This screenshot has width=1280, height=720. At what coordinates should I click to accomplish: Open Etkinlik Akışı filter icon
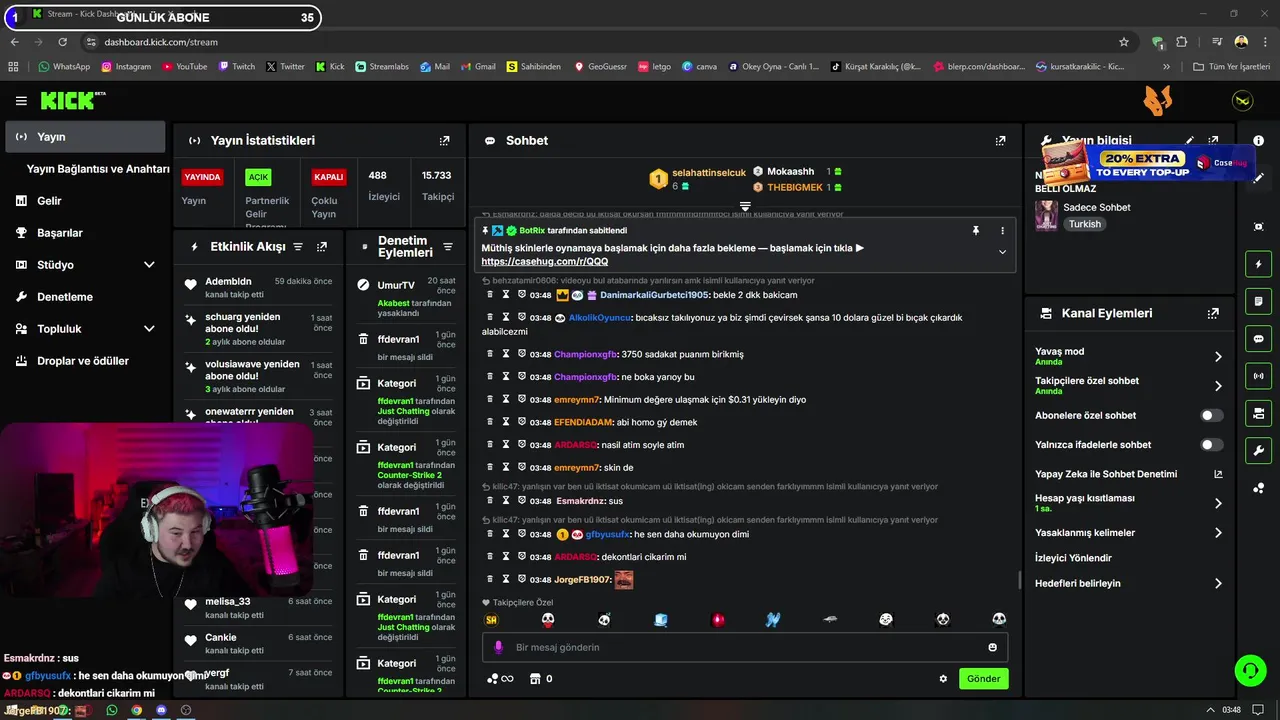[x=298, y=247]
